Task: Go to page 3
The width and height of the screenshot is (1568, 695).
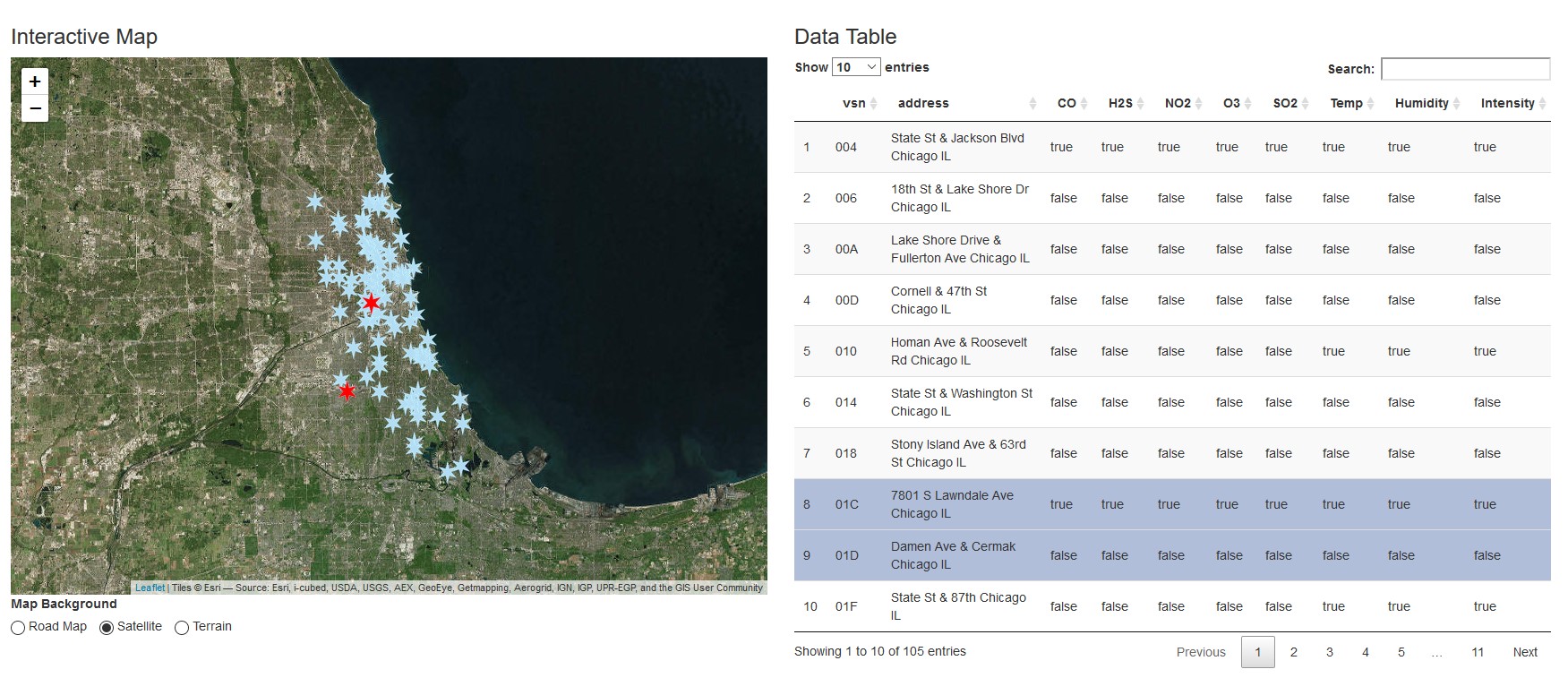Action: coord(1329,652)
